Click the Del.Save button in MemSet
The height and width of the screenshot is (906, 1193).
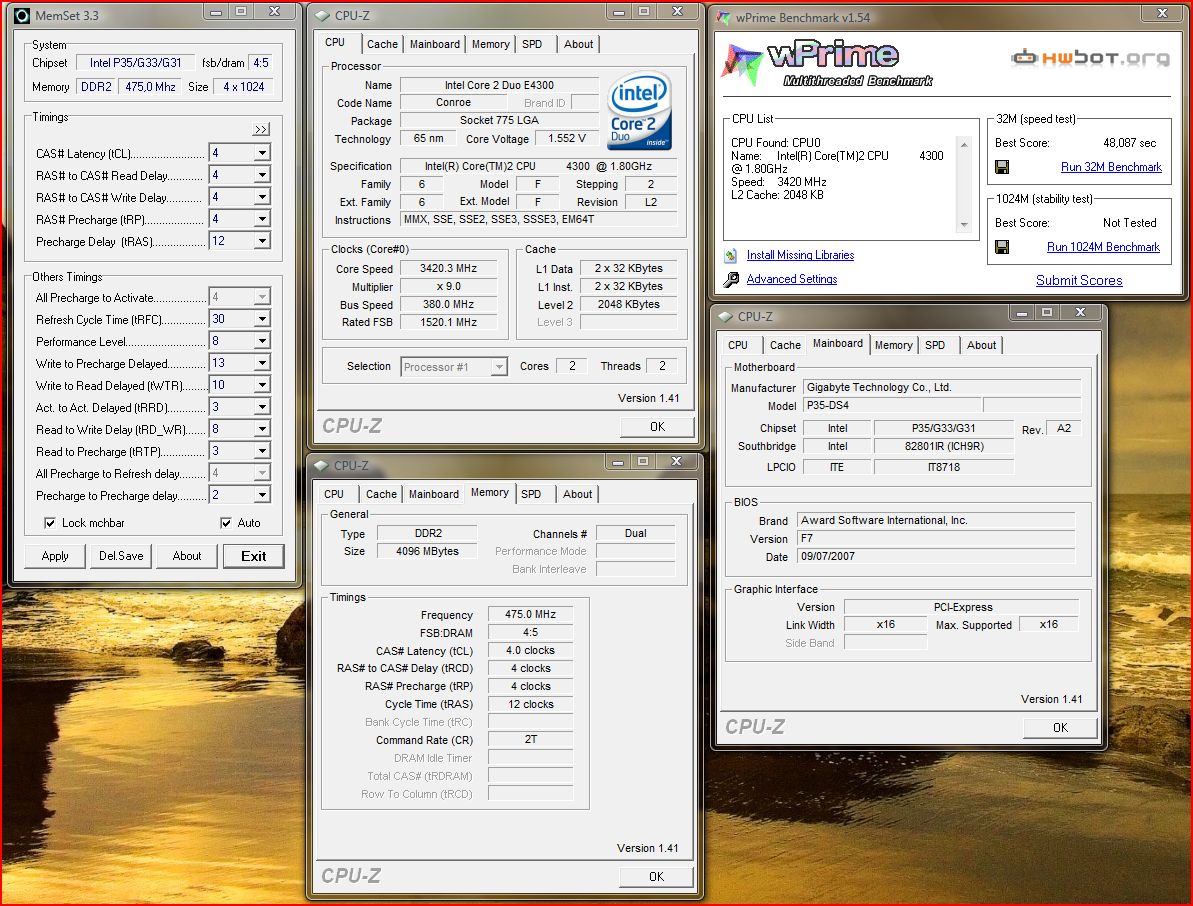121,556
